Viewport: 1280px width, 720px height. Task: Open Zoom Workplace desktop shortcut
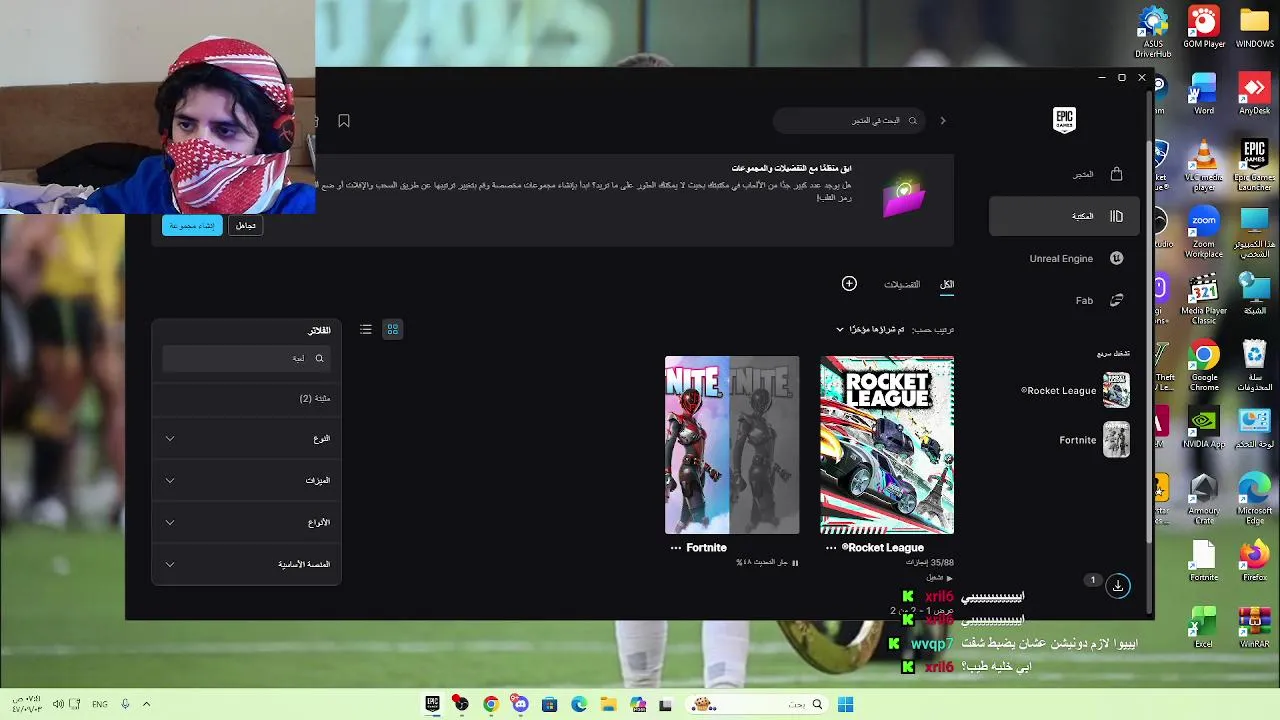[x=1204, y=232]
